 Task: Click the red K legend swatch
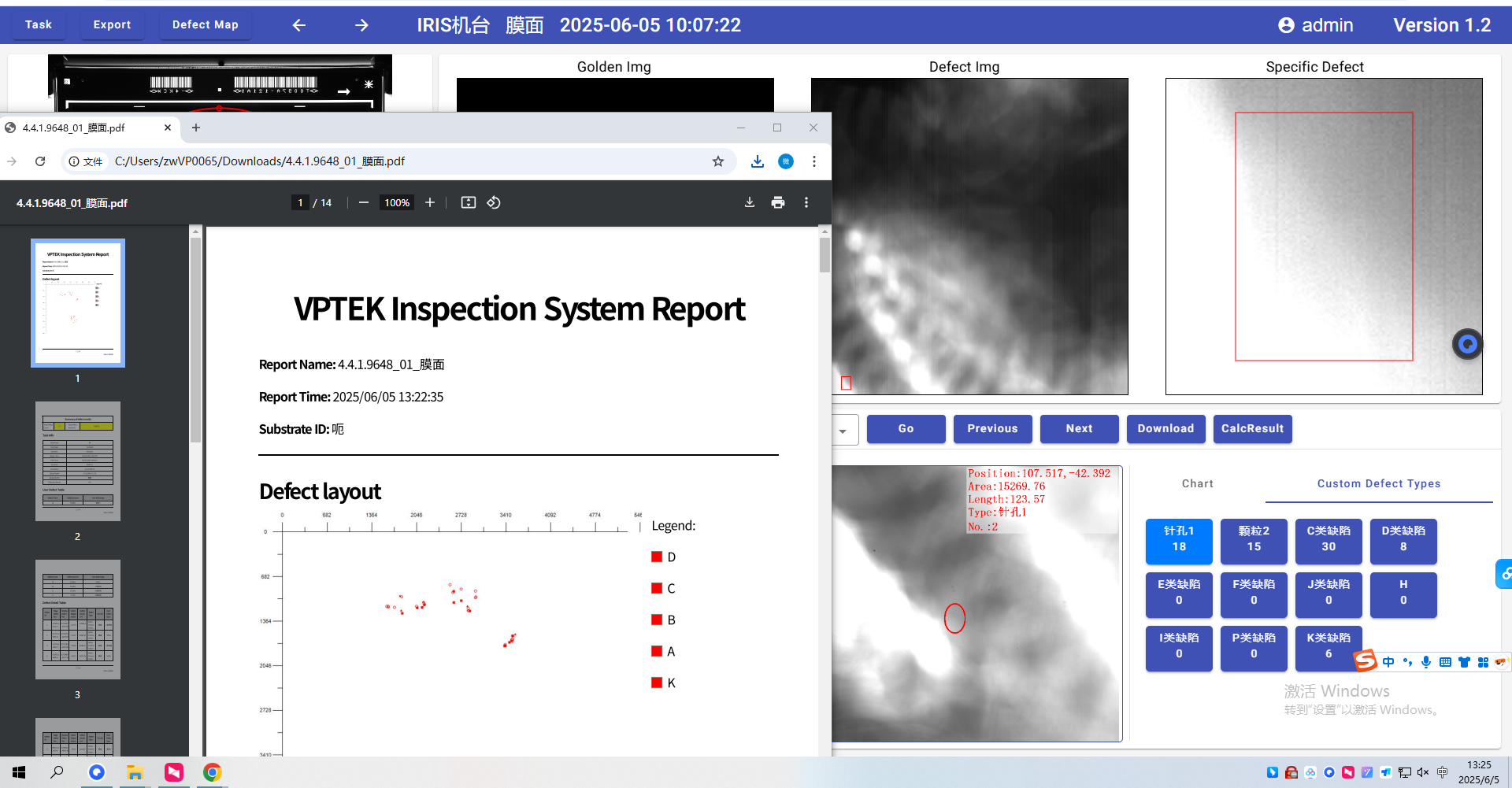657,683
